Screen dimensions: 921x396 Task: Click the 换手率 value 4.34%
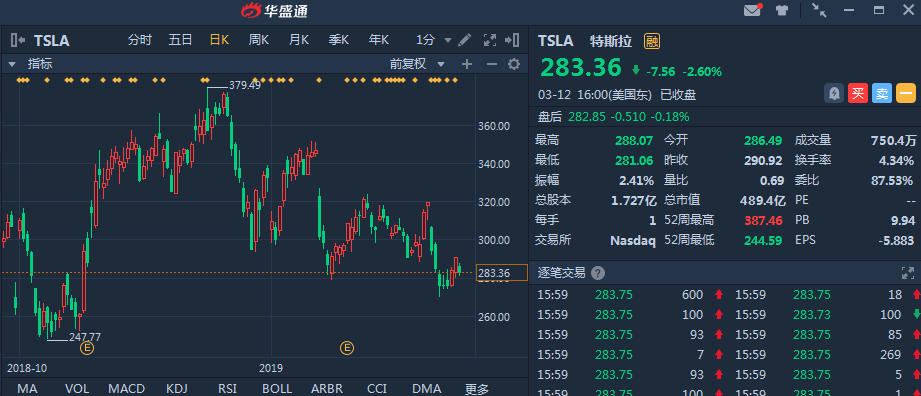pyautogui.click(x=897, y=160)
